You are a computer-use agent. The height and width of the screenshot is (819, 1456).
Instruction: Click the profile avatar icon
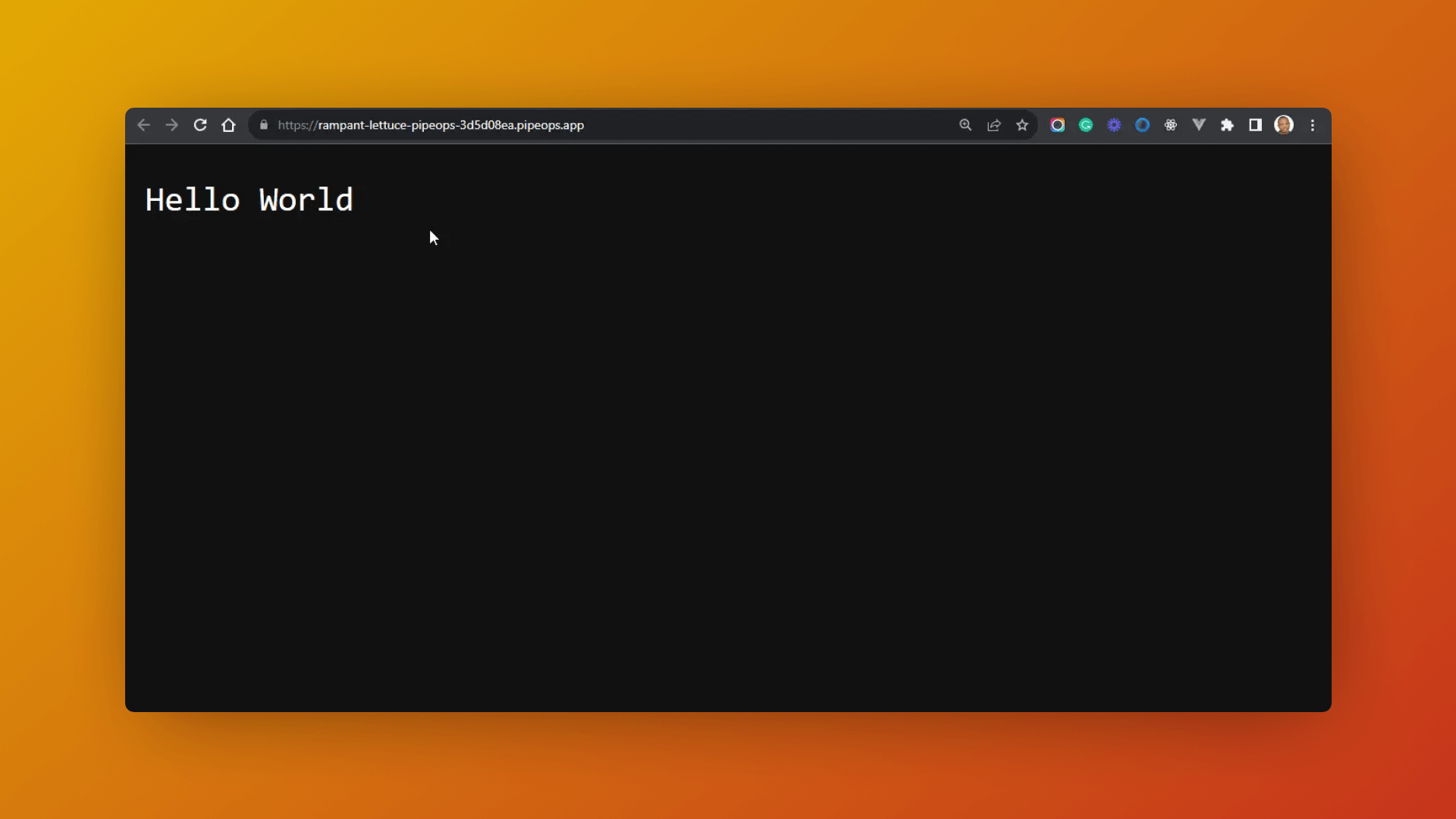(1284, 125)
